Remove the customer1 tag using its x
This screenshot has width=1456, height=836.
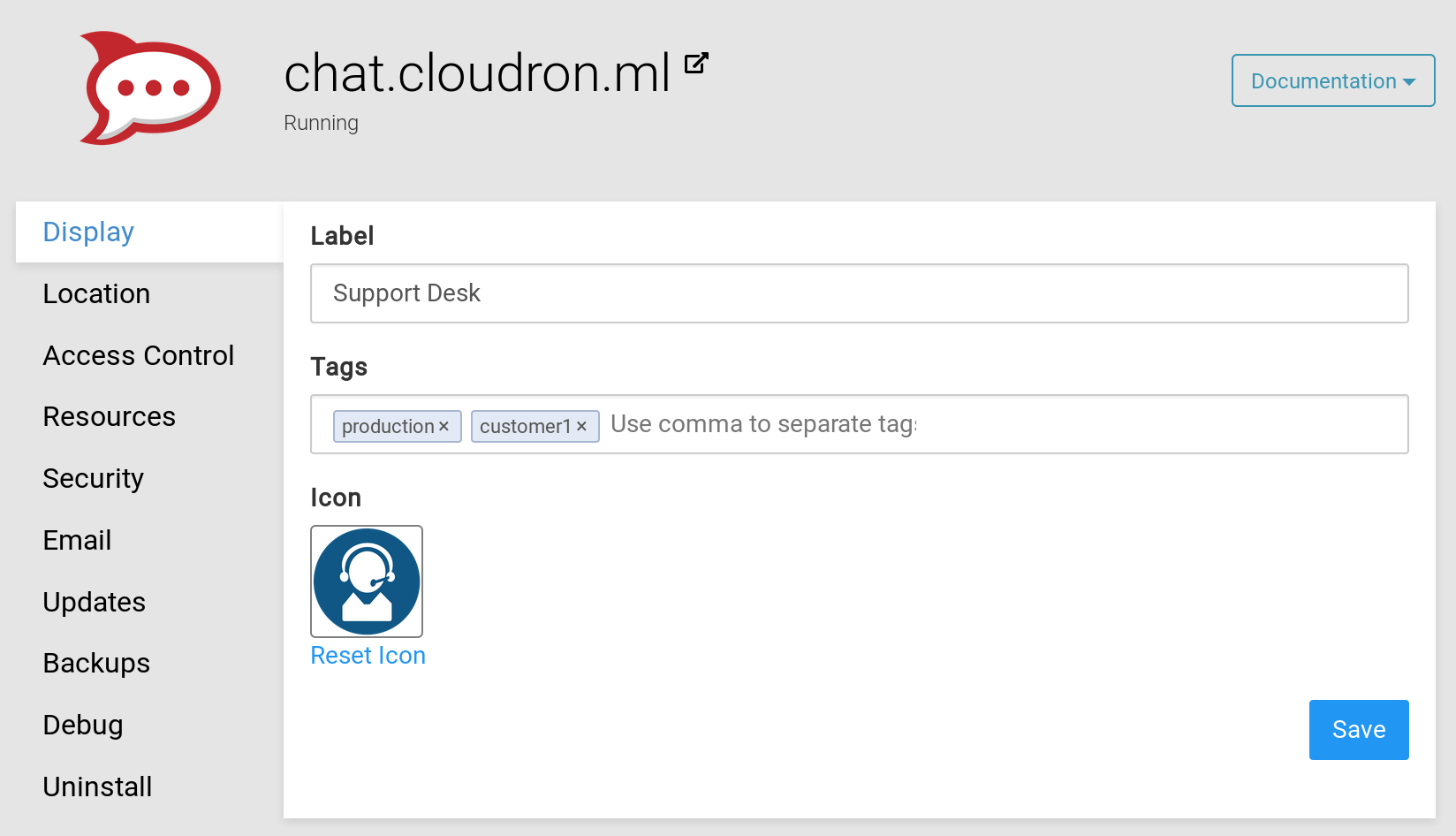581,426
